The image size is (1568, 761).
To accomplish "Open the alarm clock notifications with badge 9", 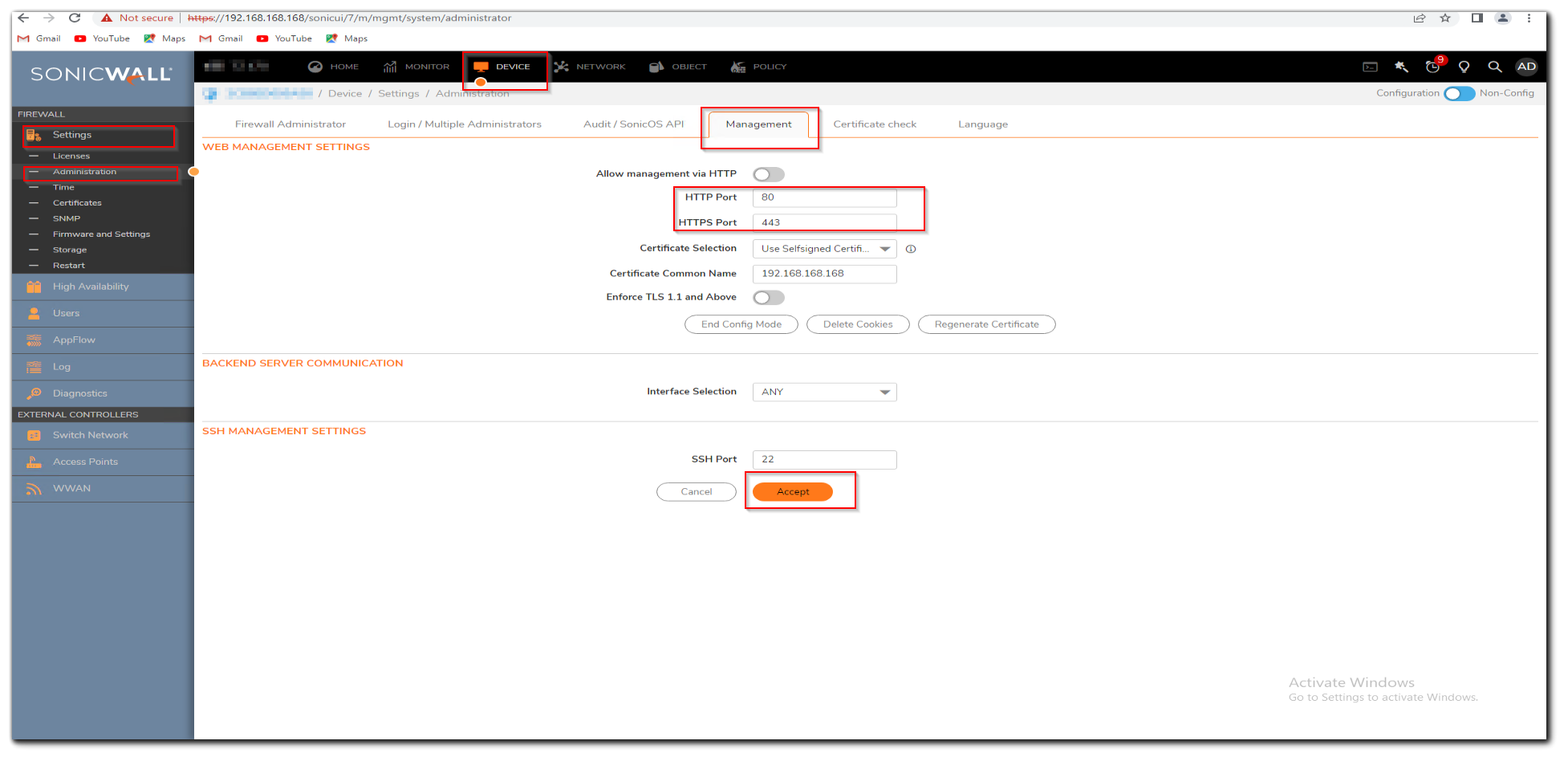I will (1433, 66).
